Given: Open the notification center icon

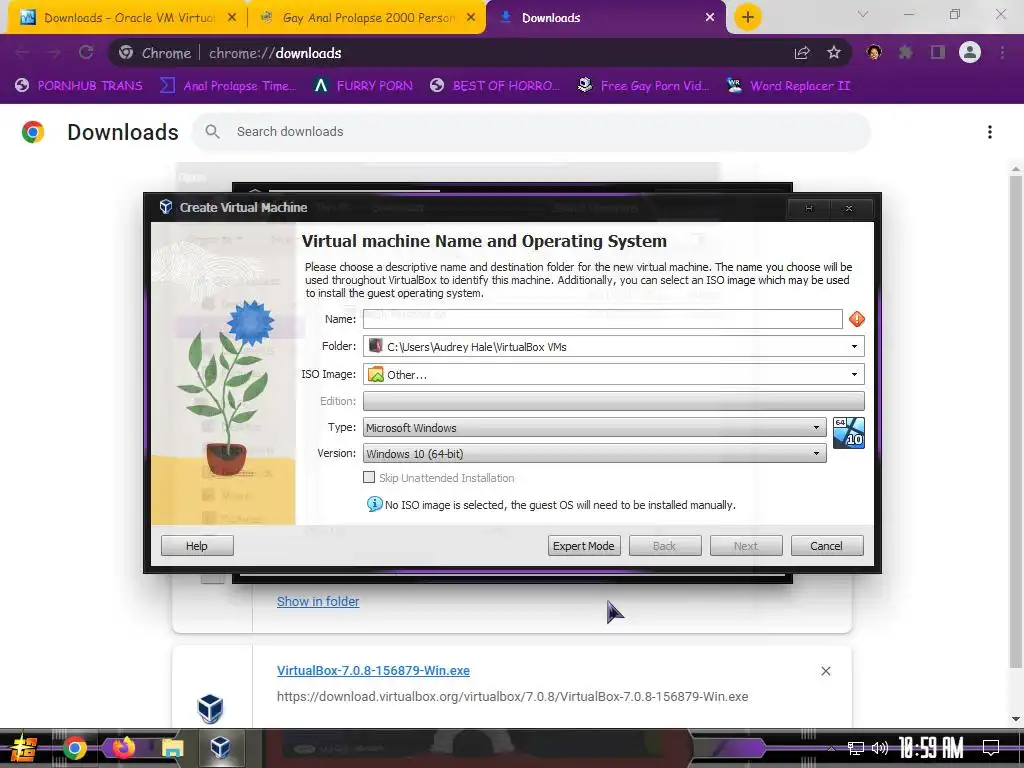Looking at the screenshot, I should point(991,748).
